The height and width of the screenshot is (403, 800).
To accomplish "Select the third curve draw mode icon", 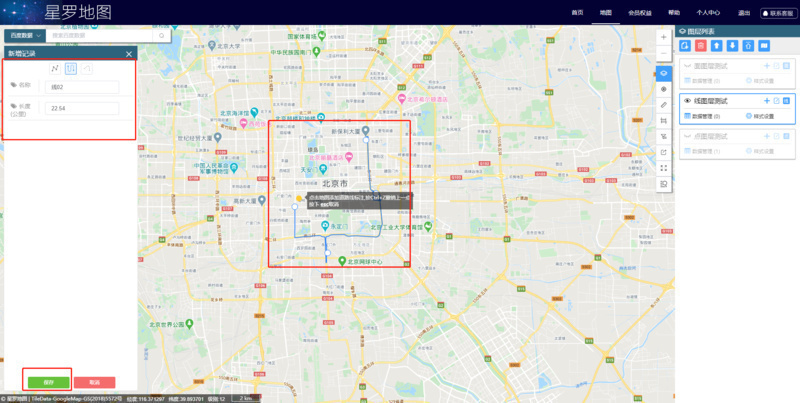I will click(87, 68).
